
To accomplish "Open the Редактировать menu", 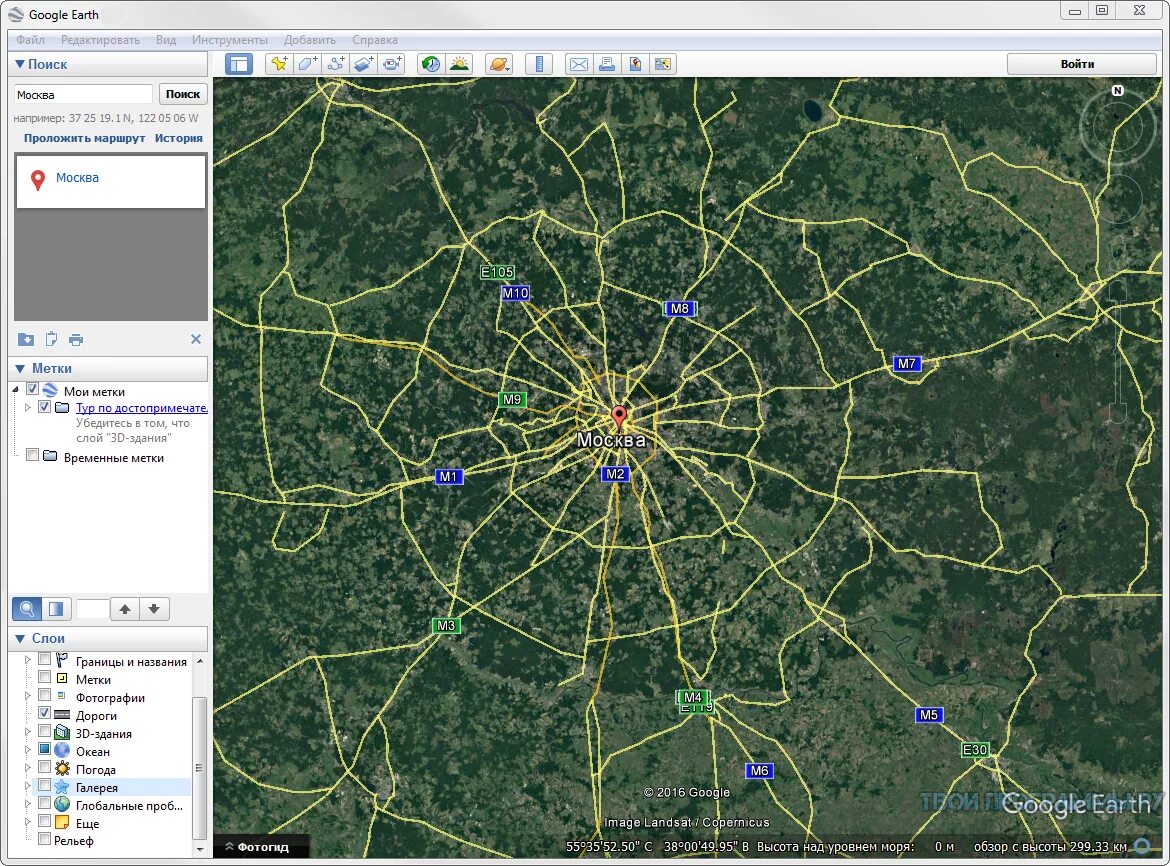I will pyautogui.click(x=100, y=40).
